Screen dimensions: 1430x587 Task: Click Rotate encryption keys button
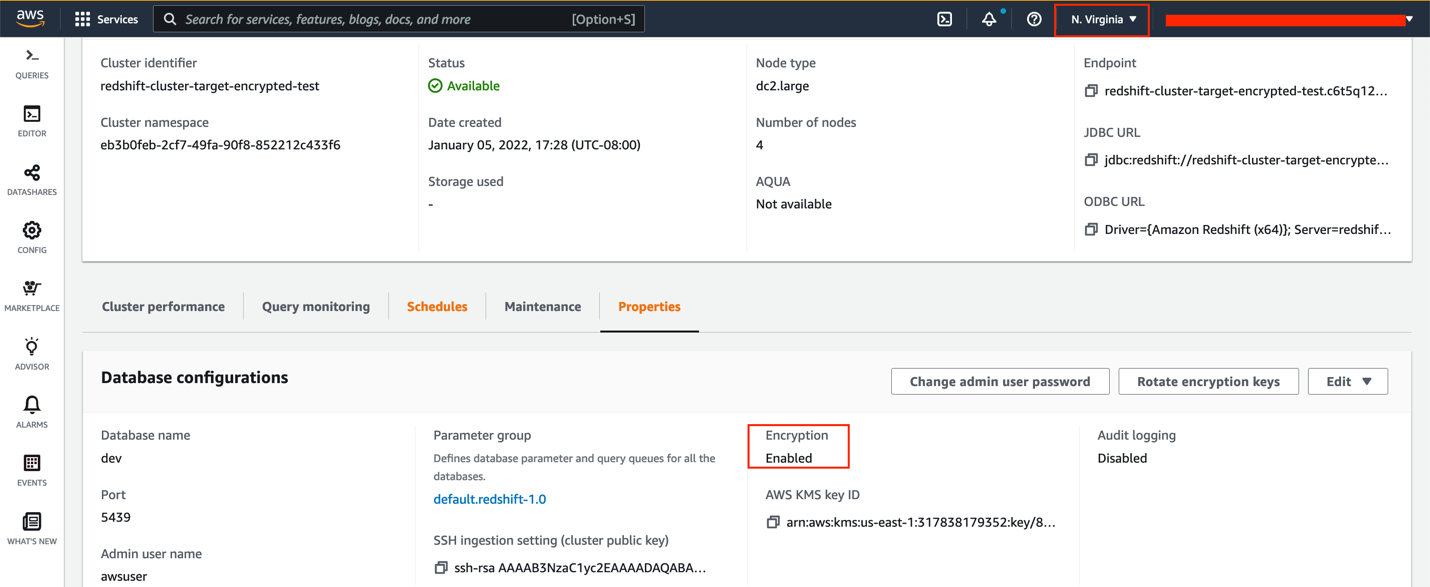[1208, 381]
